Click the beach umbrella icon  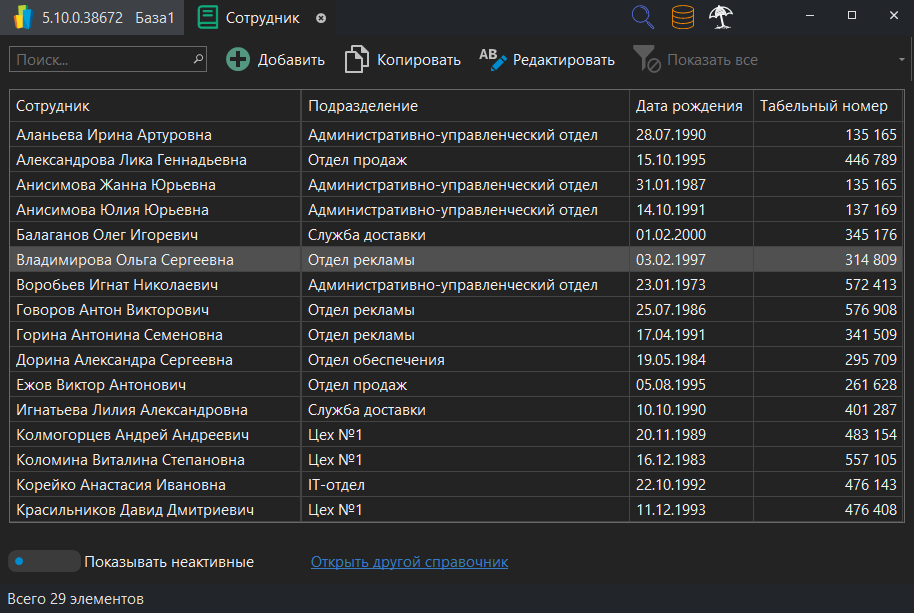pyautogui.click(x=720, y=17)
